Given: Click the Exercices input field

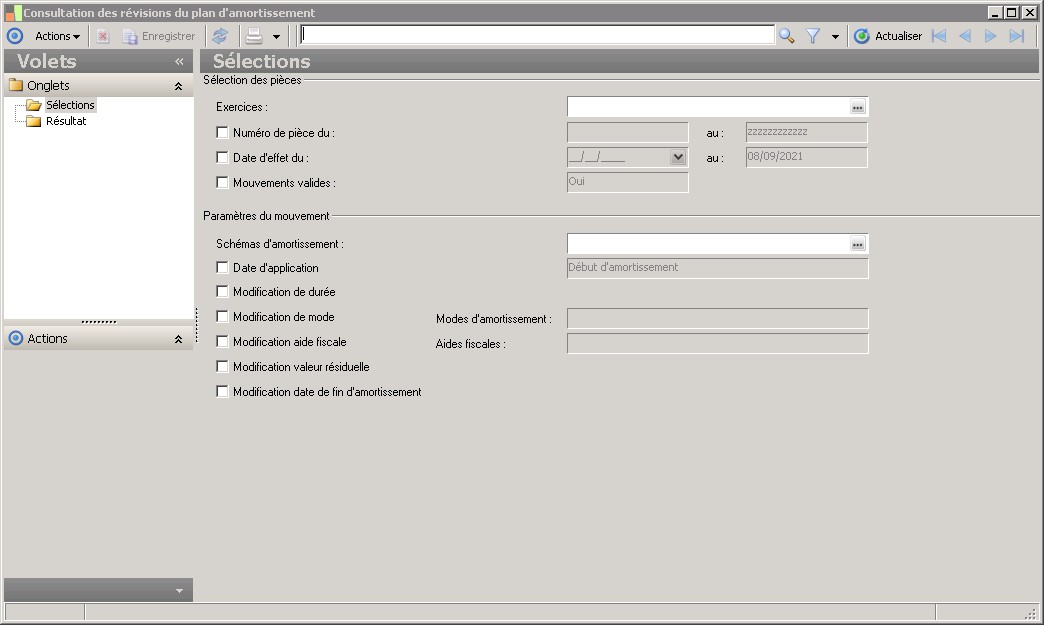Looking at the screenshot, I should point(708,106).
